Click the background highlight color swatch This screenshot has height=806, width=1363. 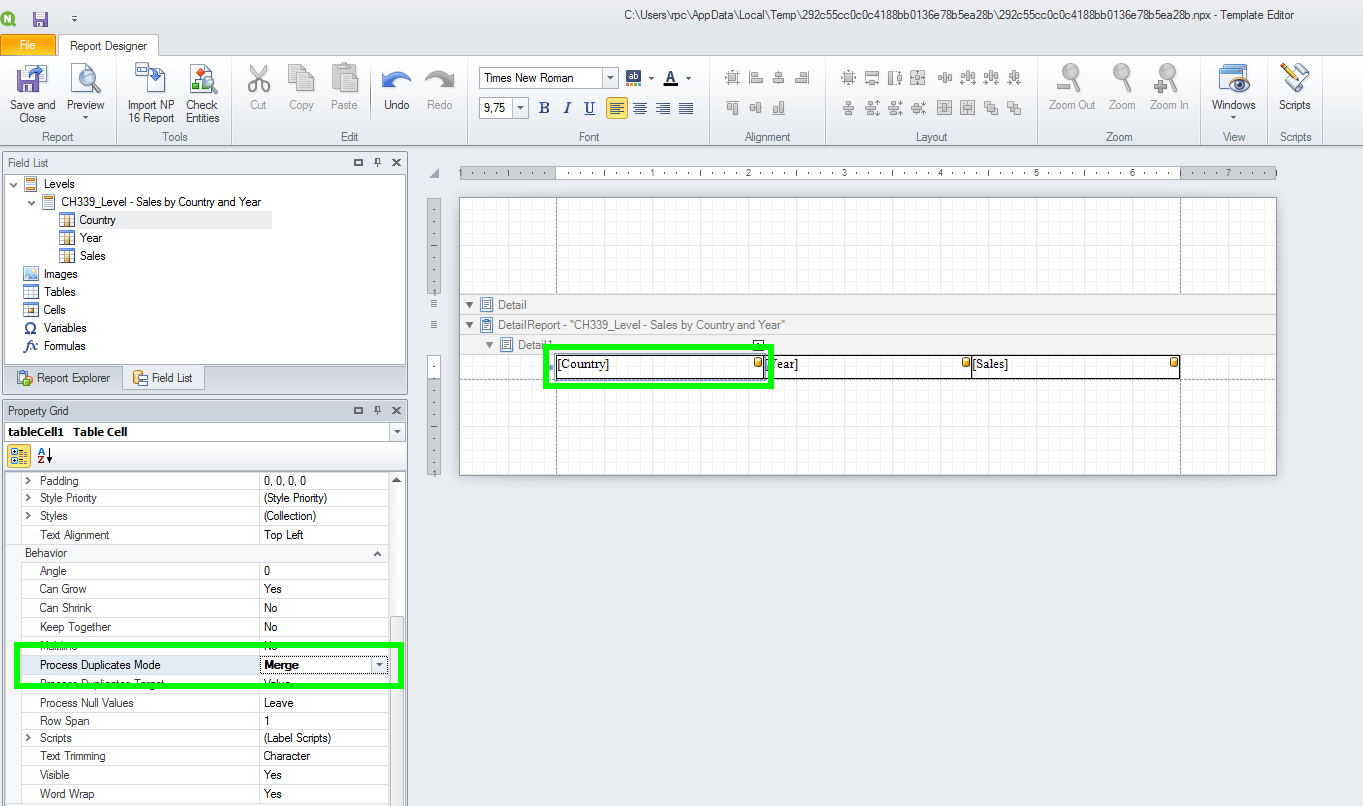[633, 78]
